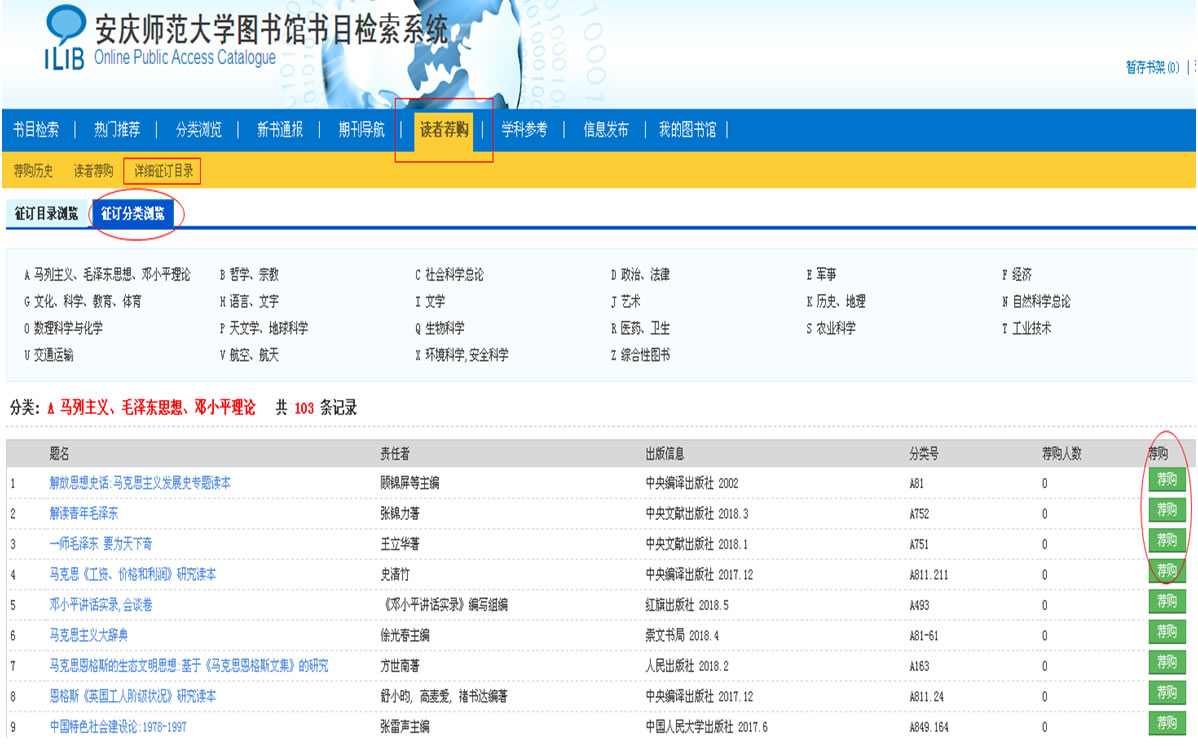Choose category I 文学
This screenshot has width=1198, height=751.
[430, 301]
